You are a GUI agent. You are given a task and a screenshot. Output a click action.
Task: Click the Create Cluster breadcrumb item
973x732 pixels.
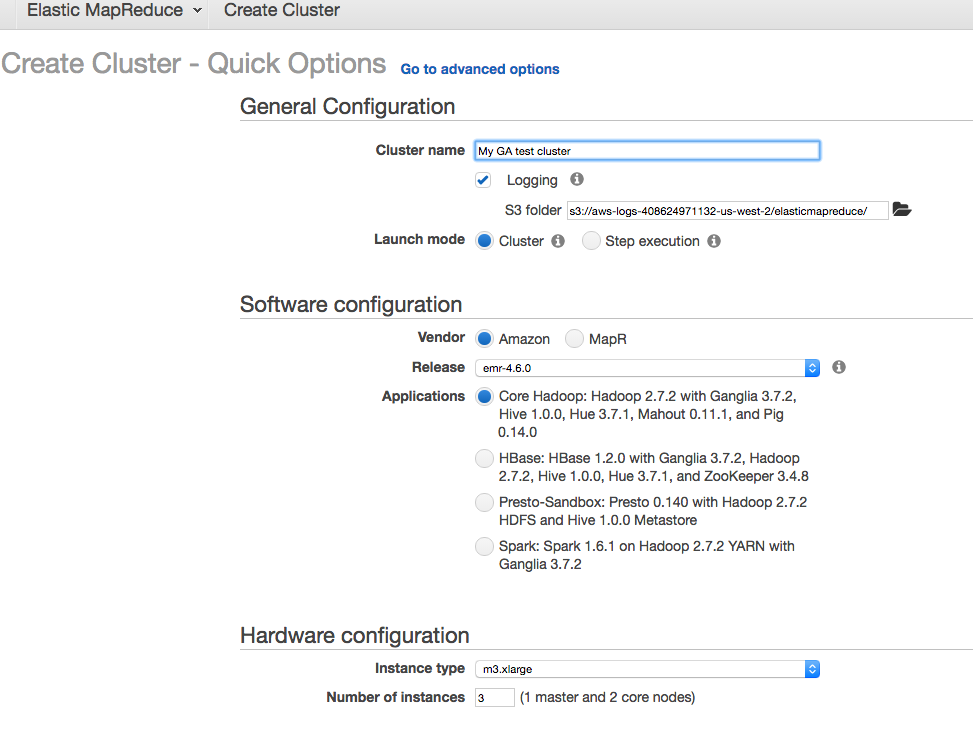282,11
